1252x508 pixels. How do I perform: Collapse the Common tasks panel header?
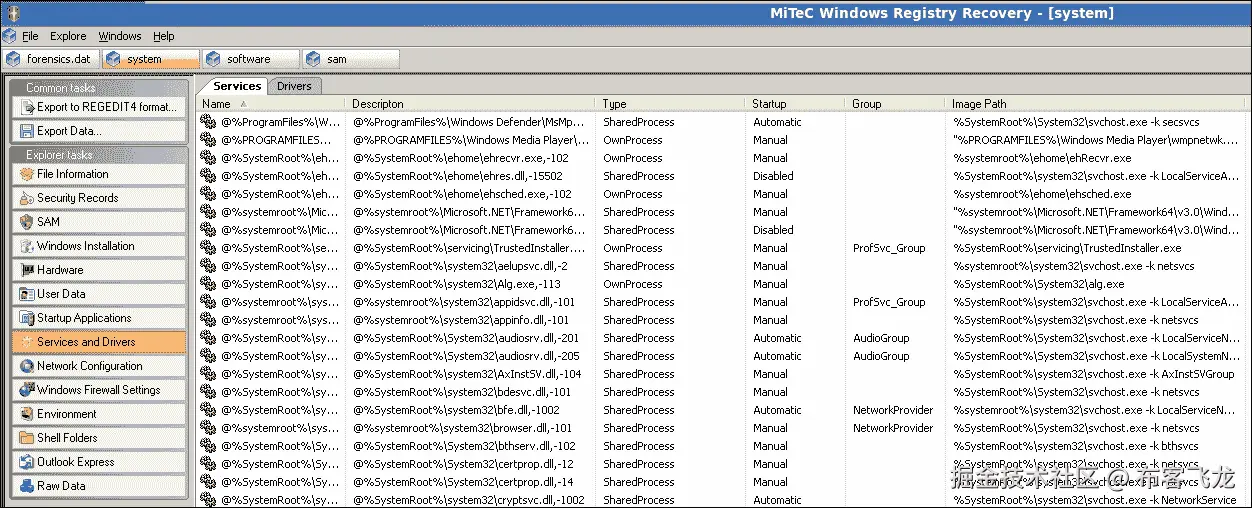tap(98, 87)
